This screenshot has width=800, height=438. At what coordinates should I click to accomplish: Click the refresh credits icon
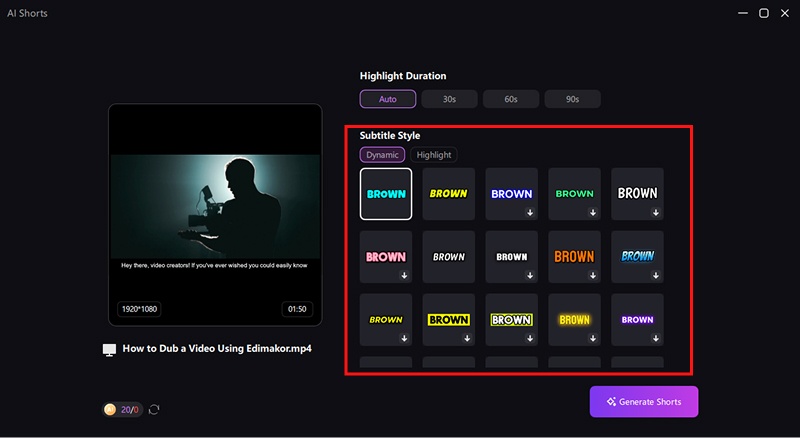pos(154,409)
